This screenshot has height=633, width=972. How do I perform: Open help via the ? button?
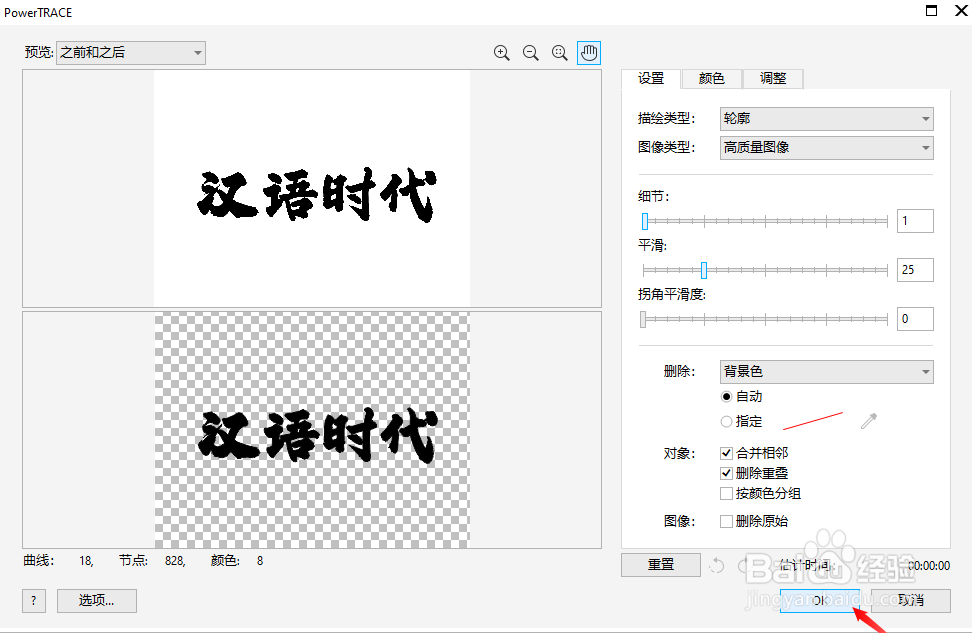point(33,601)
